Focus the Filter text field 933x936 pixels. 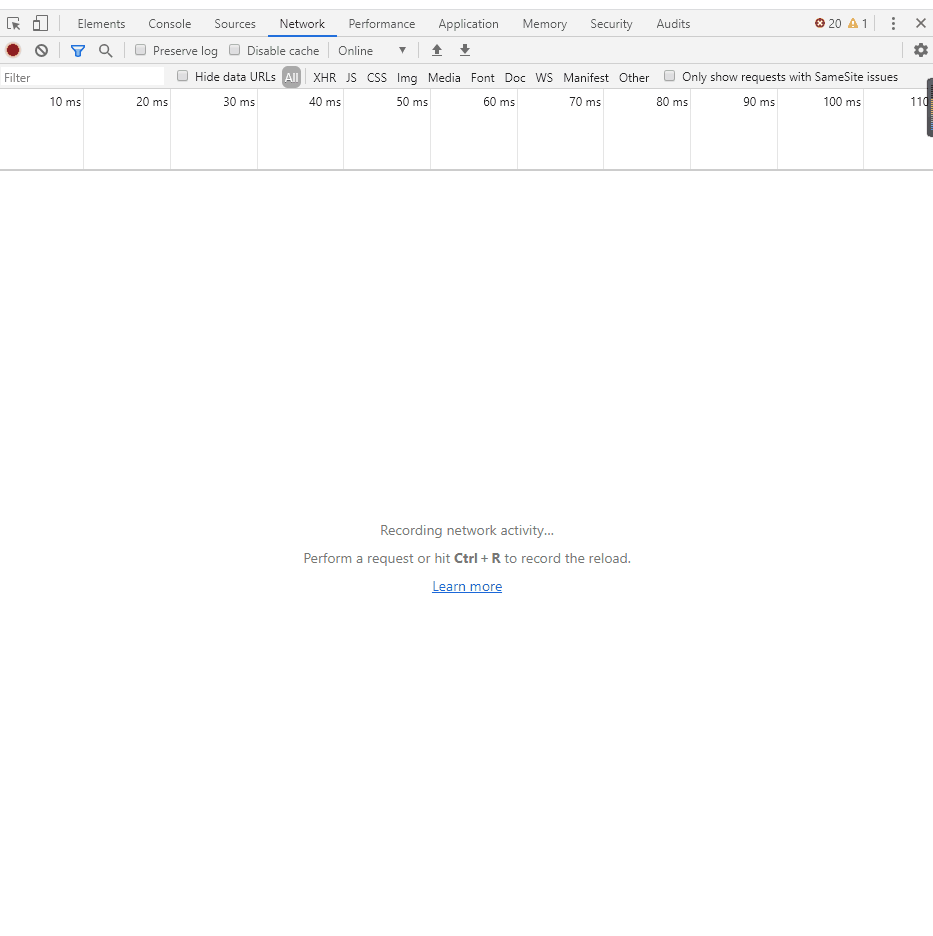click(82, 78)
